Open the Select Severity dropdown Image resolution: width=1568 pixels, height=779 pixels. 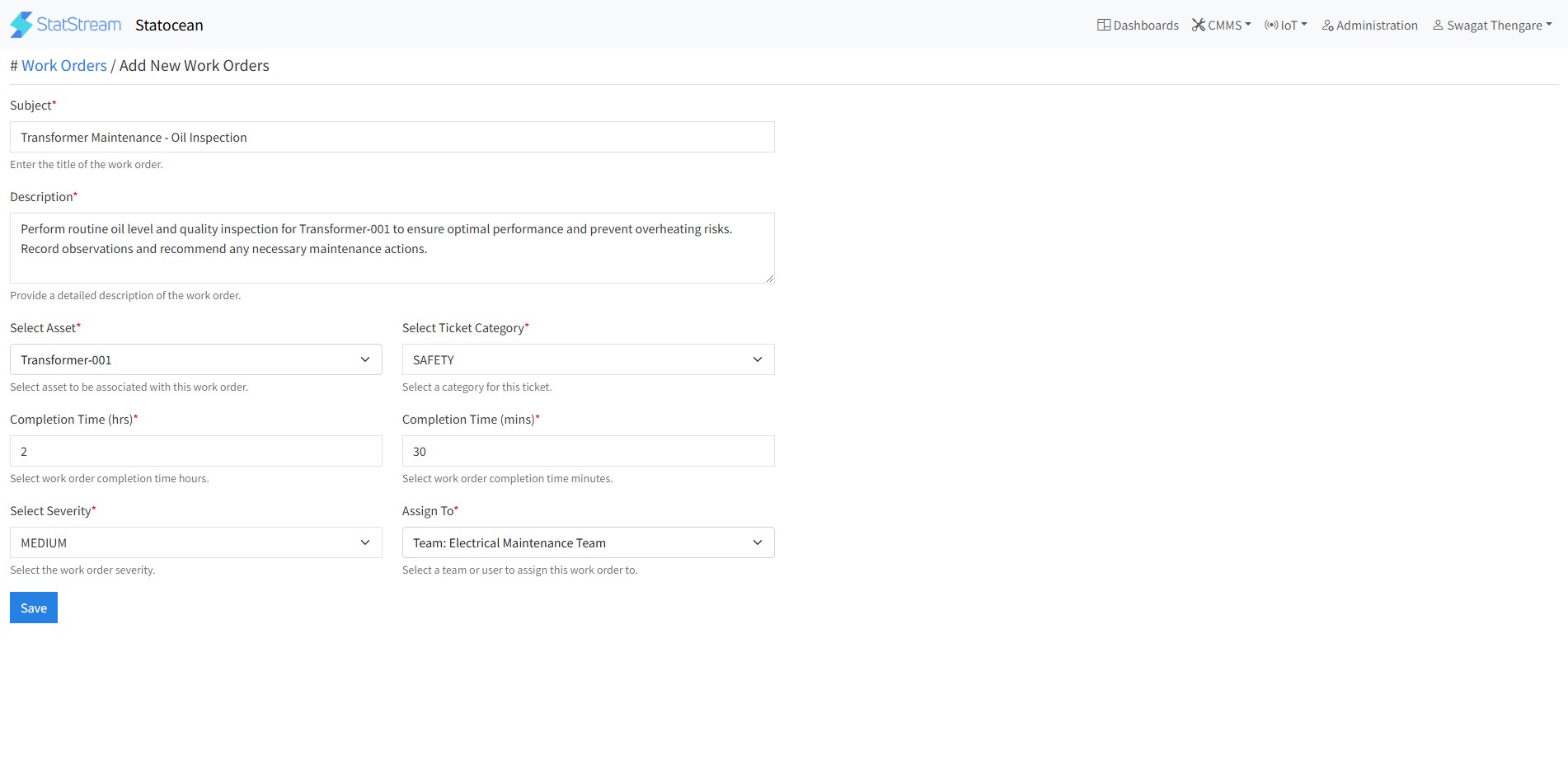pyautogui.click(x=195, y=542)
